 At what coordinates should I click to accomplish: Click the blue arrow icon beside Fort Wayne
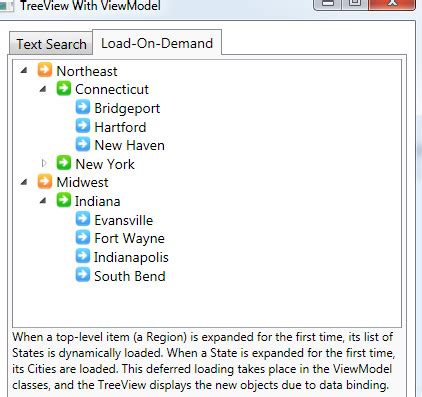83,237
